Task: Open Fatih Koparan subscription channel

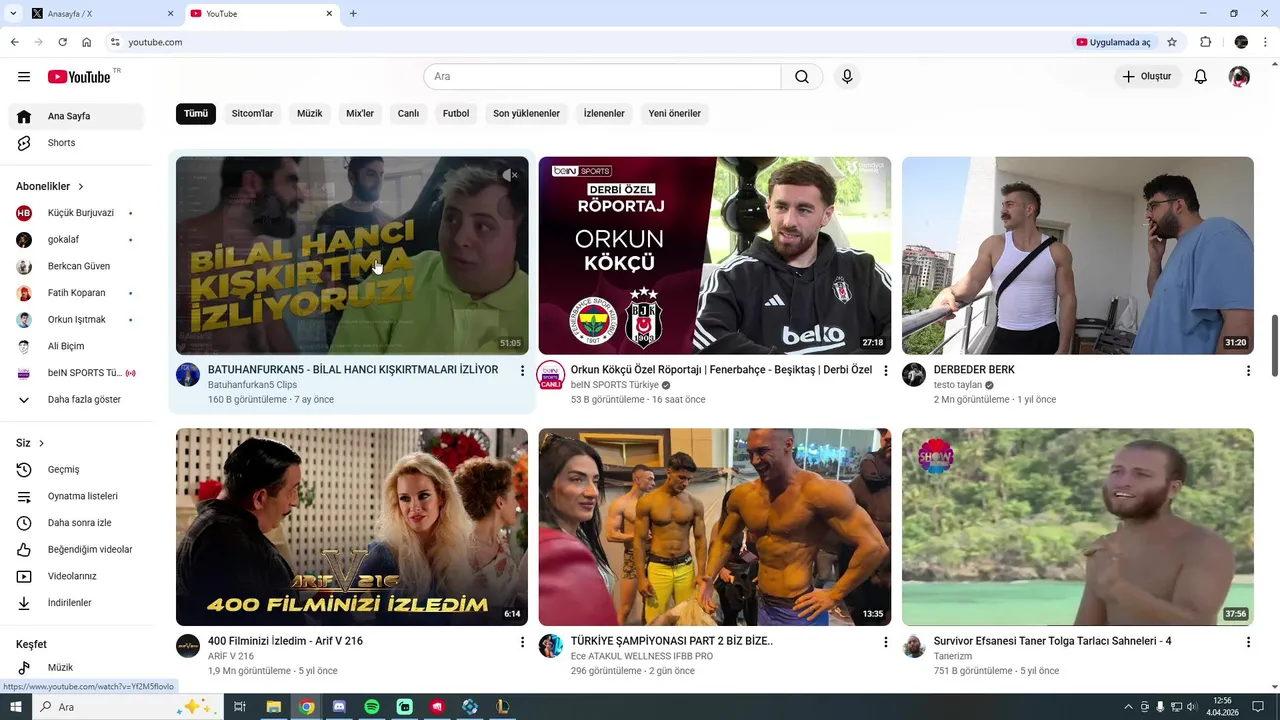Action: point(76,293)
